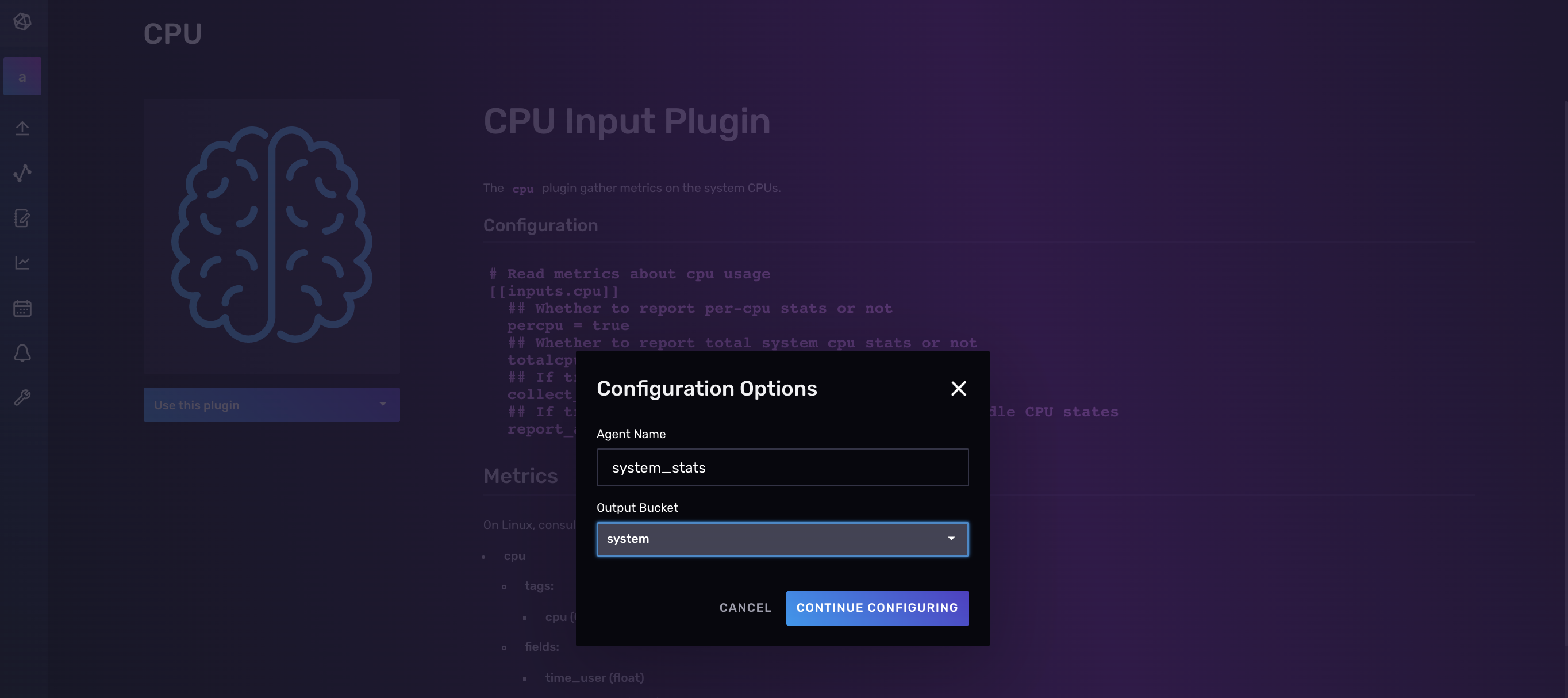This screenshot has width=1568, height=698.
Task: Click the CANCEL button
Action: point(745,608)
